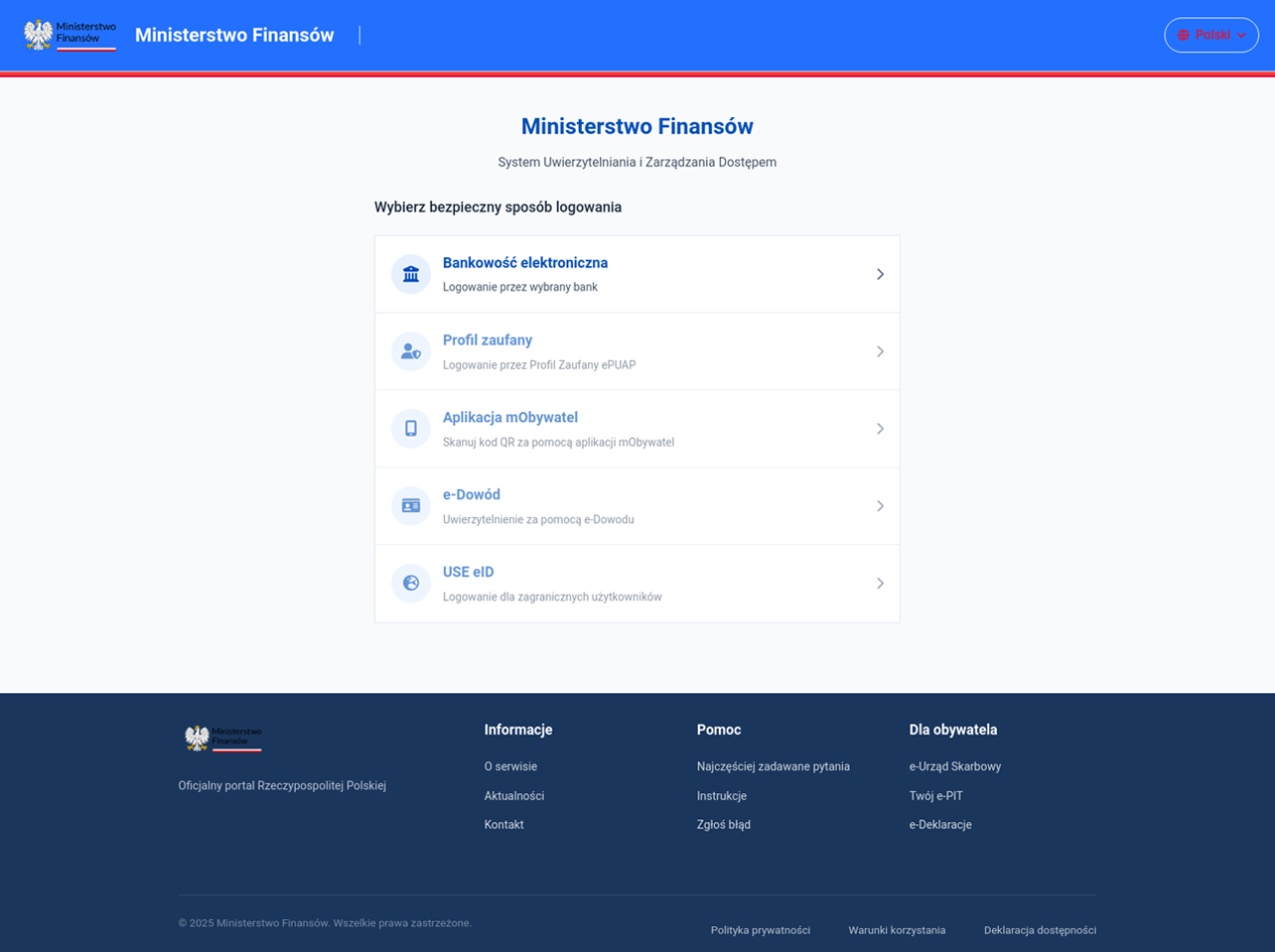
Task: Open the Najczęściej zadawane pytania link
Action: click(x=773, y=766)
